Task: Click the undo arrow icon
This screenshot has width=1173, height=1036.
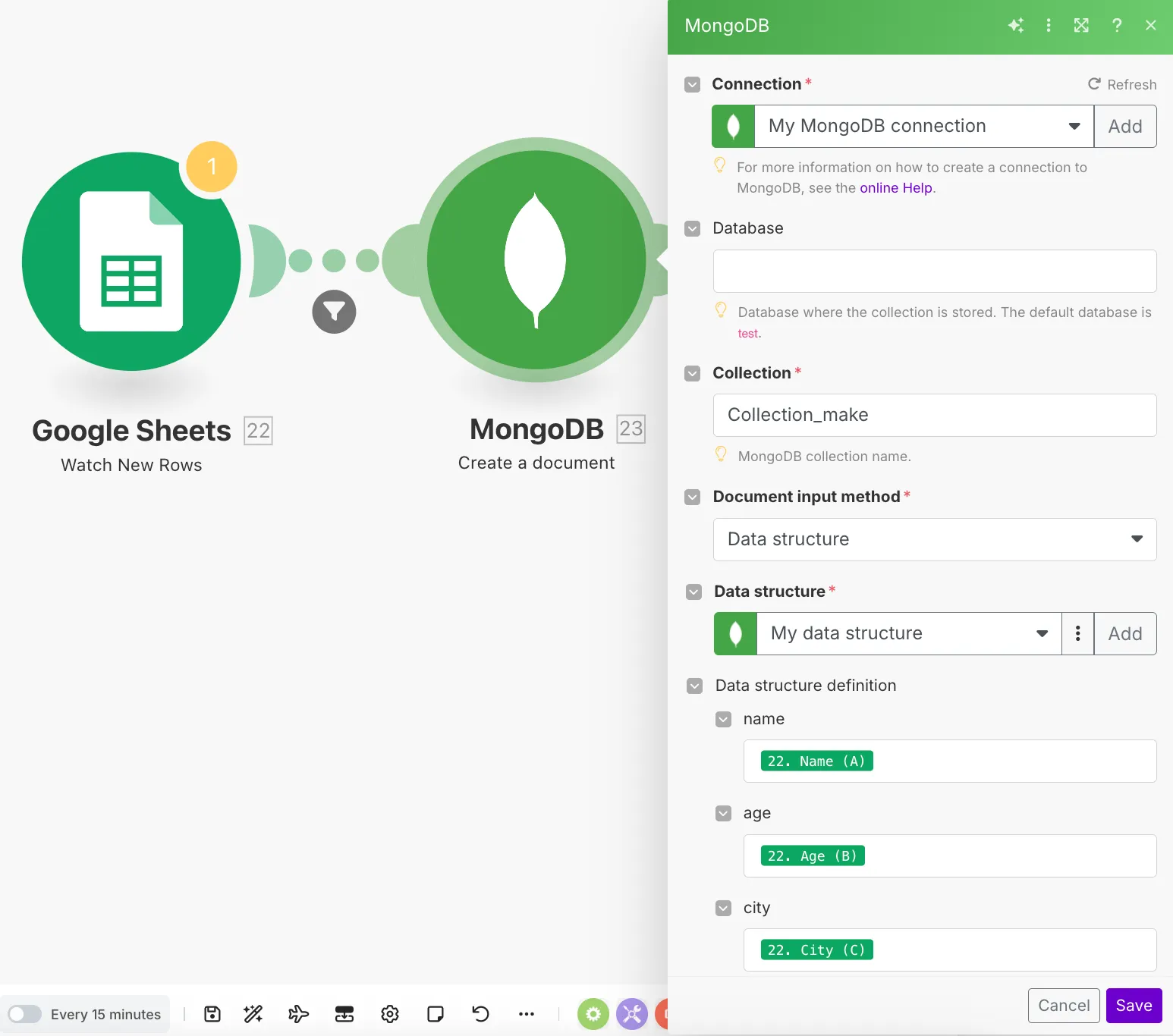Action: point(481,1014)
